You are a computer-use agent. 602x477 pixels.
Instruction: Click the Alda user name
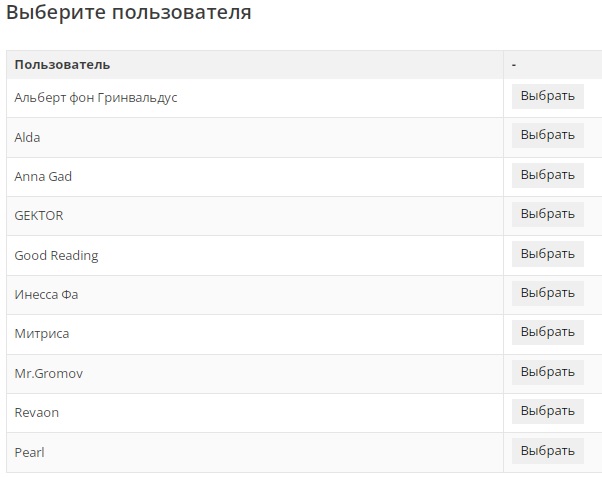(27, 137)
